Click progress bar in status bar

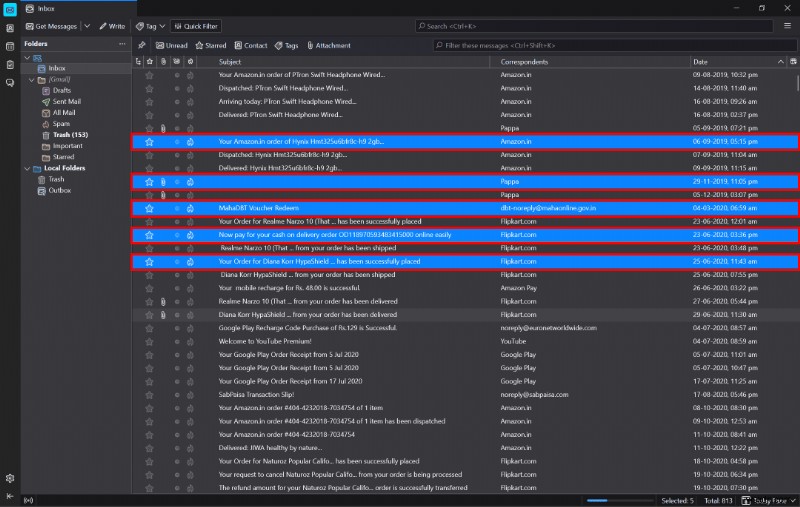point(619,501)
